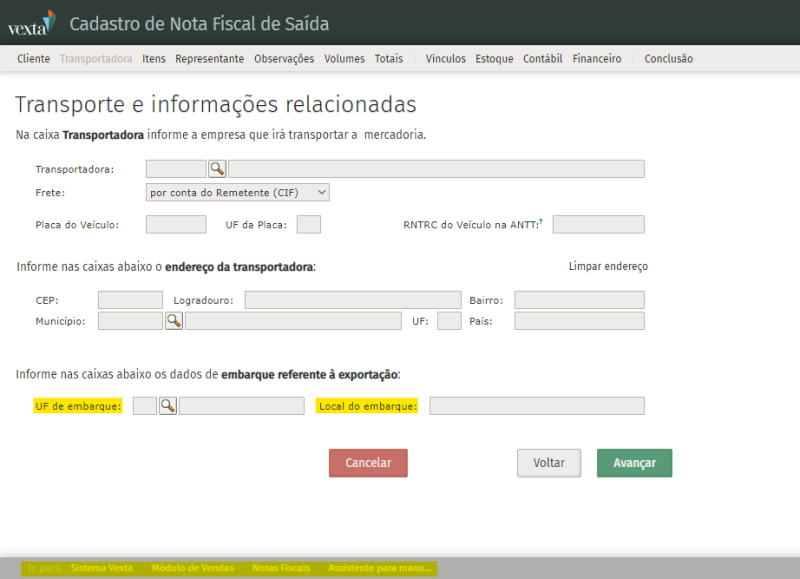This screenshot has height=579, width=800.
Task: Select the Logradouro text box
Action: (353, 300)
